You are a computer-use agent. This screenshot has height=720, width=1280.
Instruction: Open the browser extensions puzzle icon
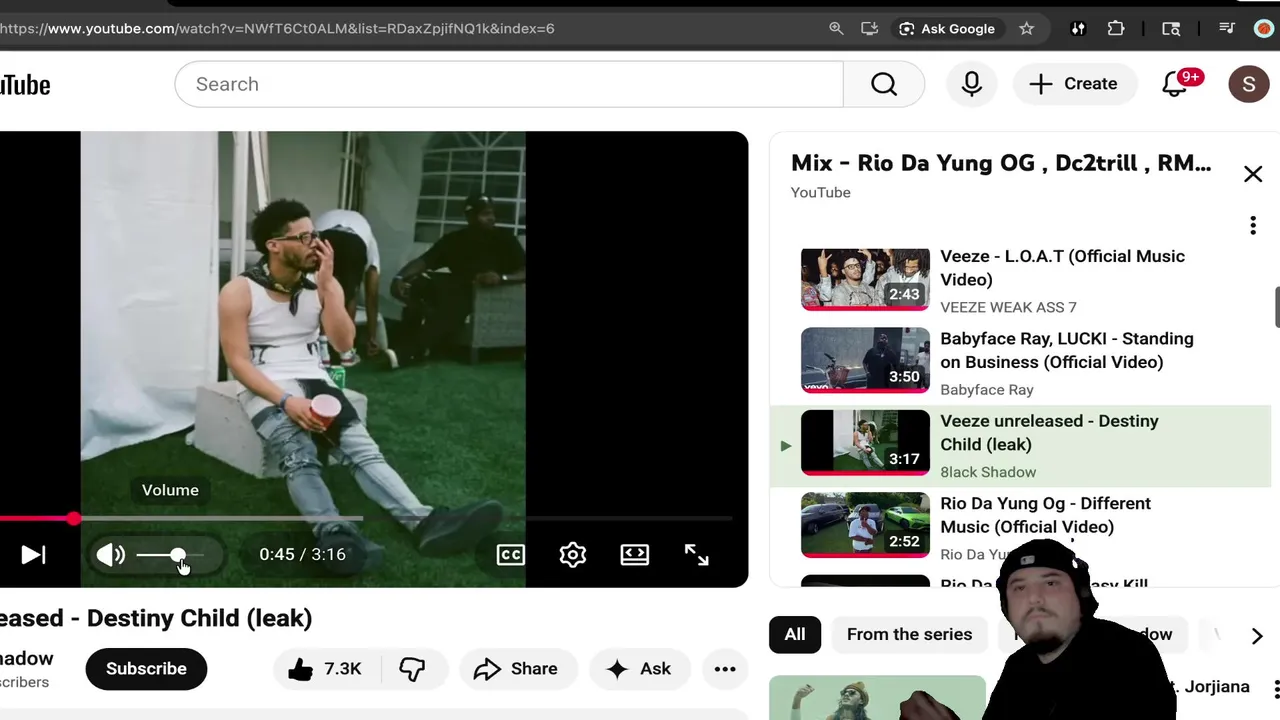1116,29
